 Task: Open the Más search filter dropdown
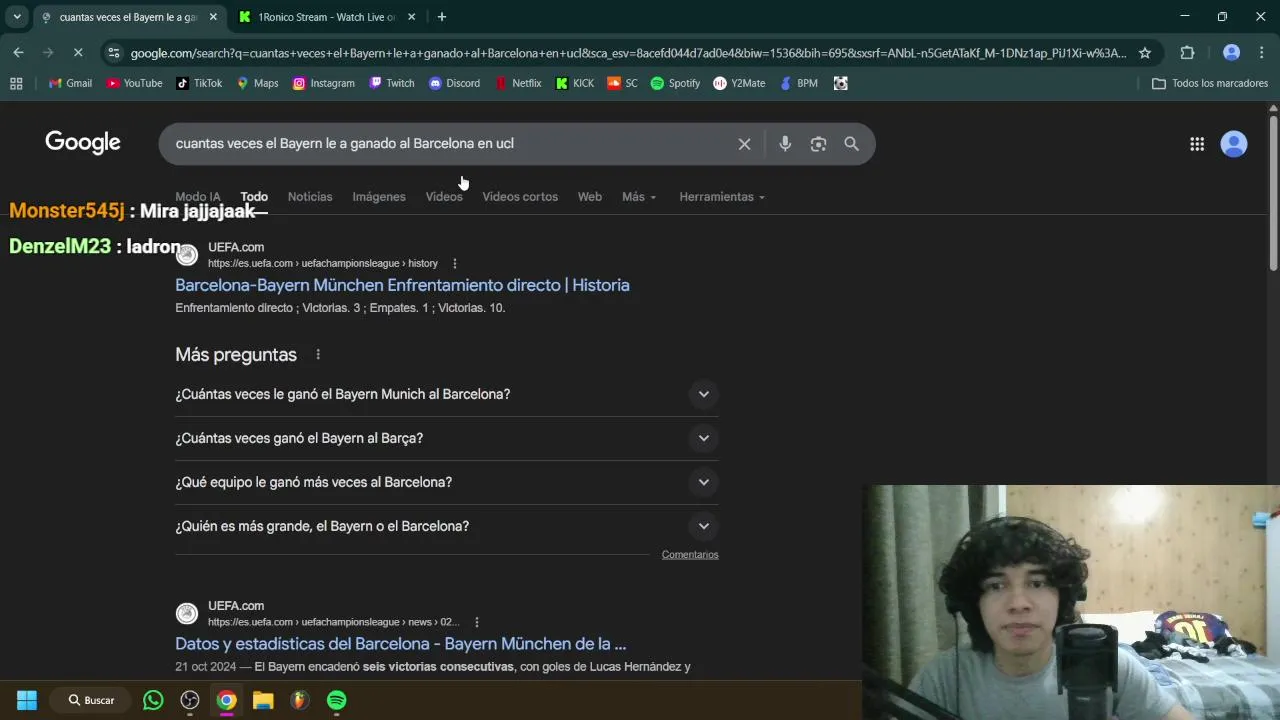point(639,197)
